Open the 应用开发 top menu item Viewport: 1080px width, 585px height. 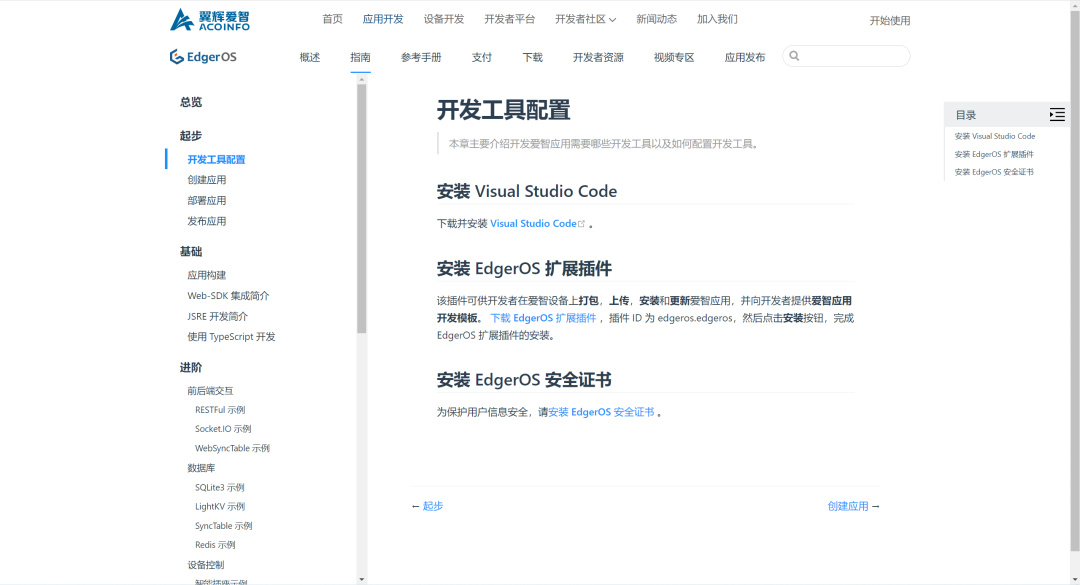383,19
